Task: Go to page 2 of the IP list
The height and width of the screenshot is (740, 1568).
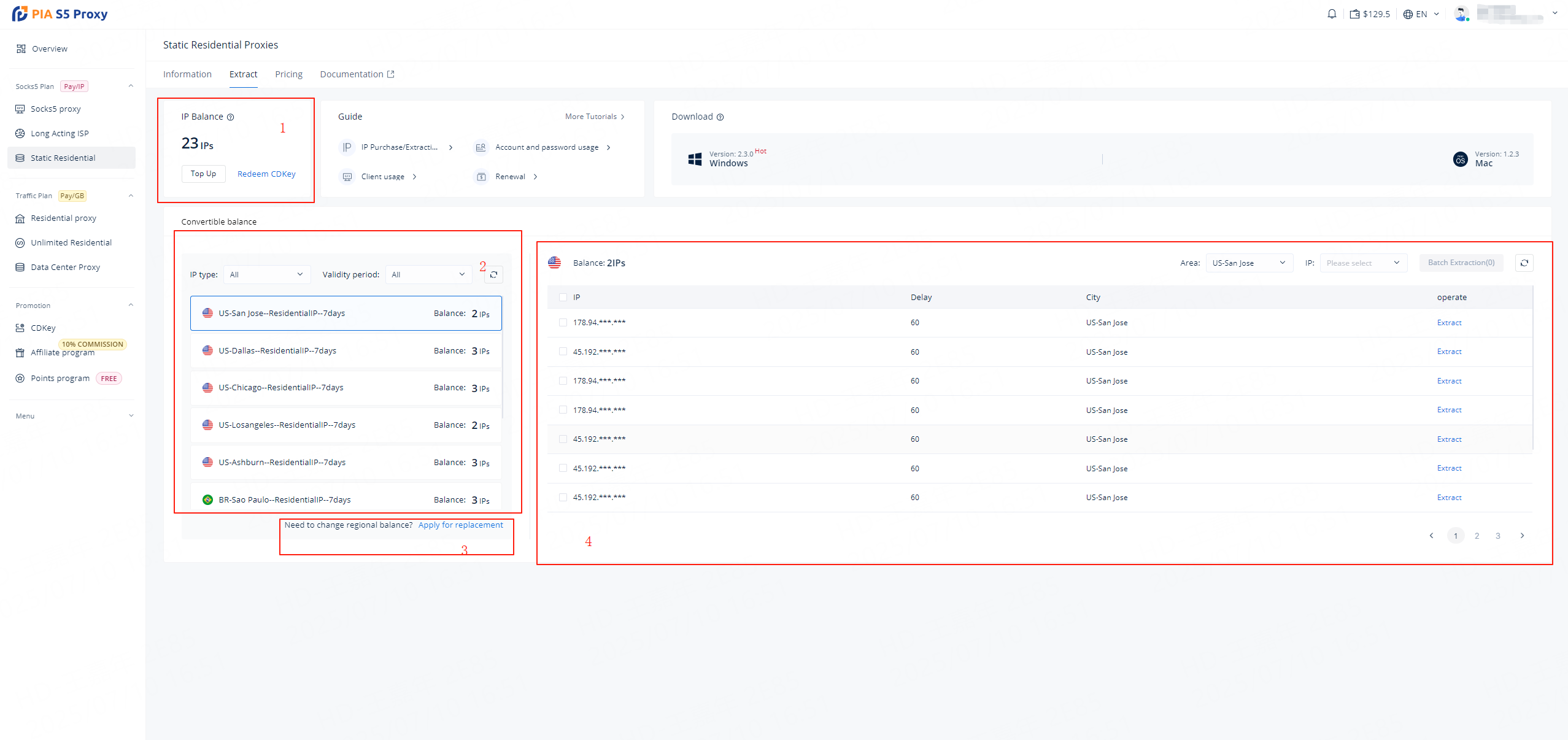Action: (x=1477, y=536)
